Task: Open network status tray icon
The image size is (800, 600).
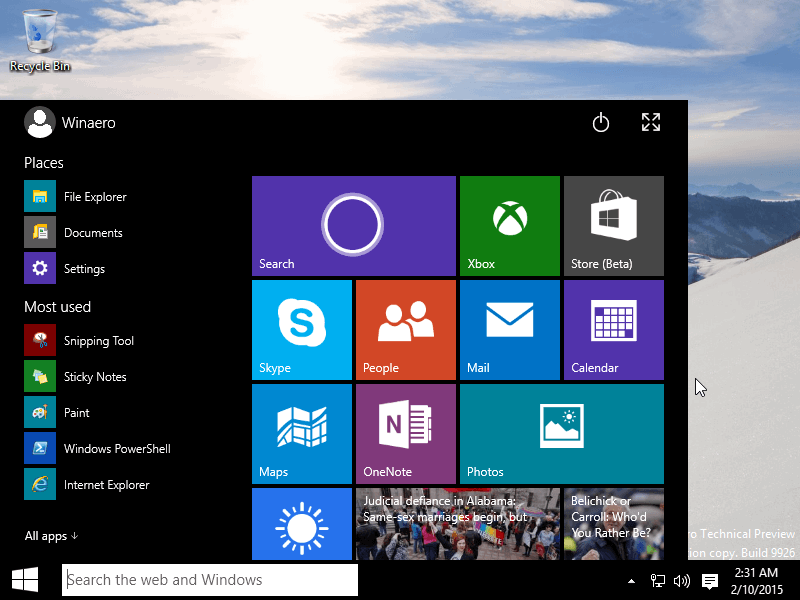Action: point(657,581)
